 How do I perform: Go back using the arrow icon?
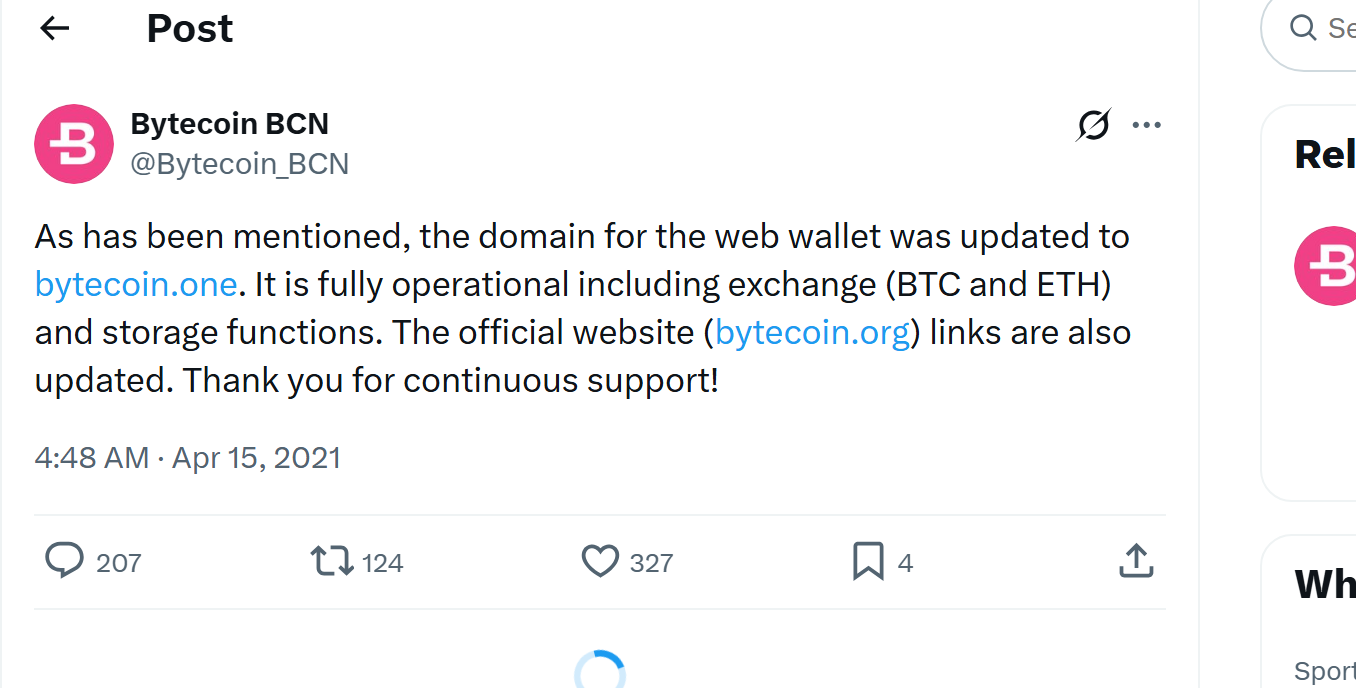tap(53, 28)
